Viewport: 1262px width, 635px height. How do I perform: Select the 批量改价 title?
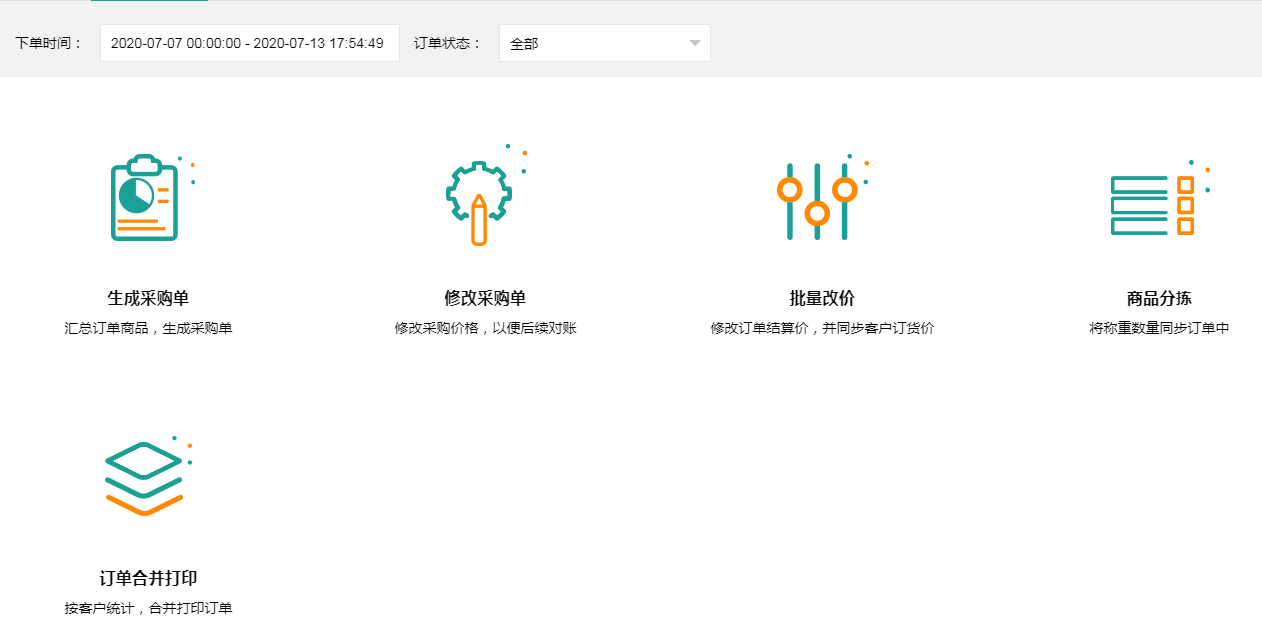pyautogui.click(x=822, y=298)
